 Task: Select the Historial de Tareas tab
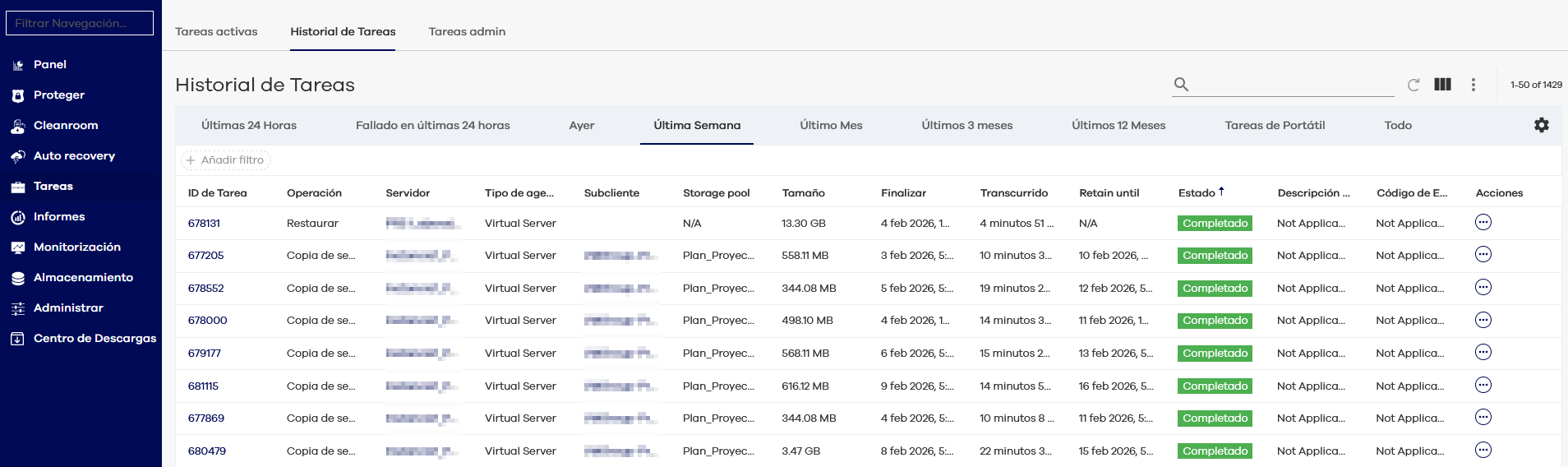[x=343, y=31]
